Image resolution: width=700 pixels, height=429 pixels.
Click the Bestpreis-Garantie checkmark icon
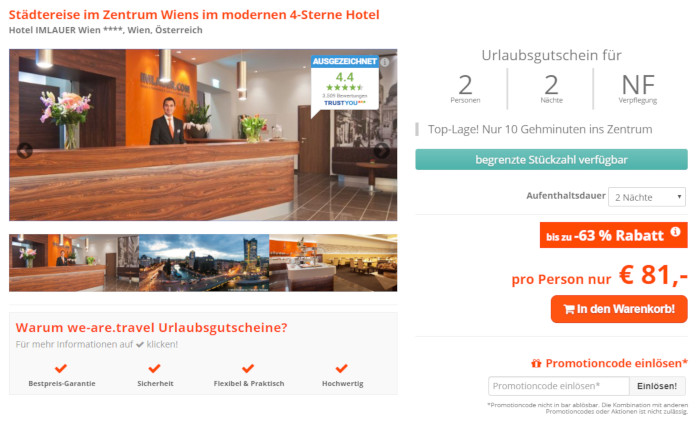point(61,368)
